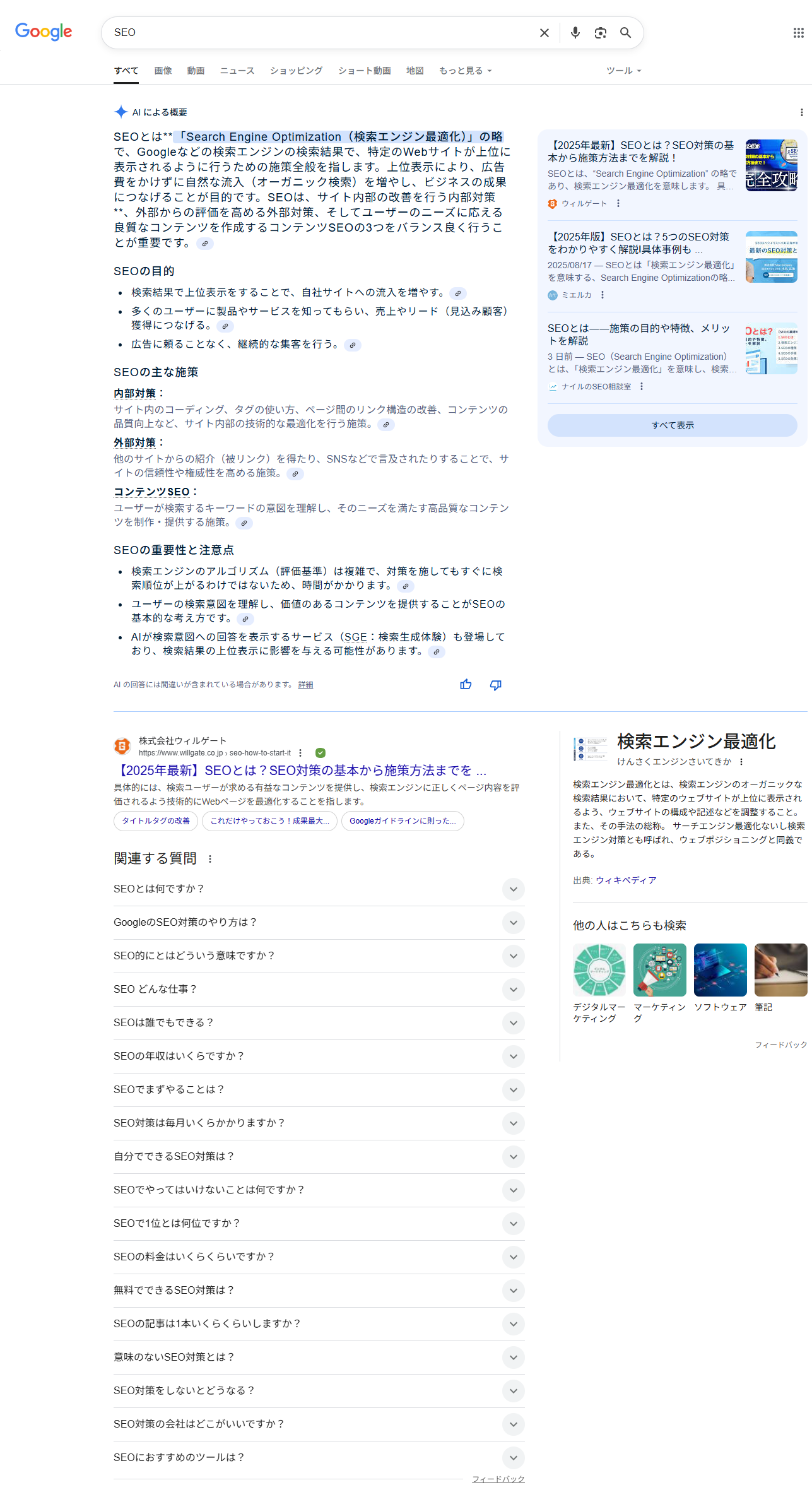
Task: Open Google Lens image search icon
Action: pos(601,33)
